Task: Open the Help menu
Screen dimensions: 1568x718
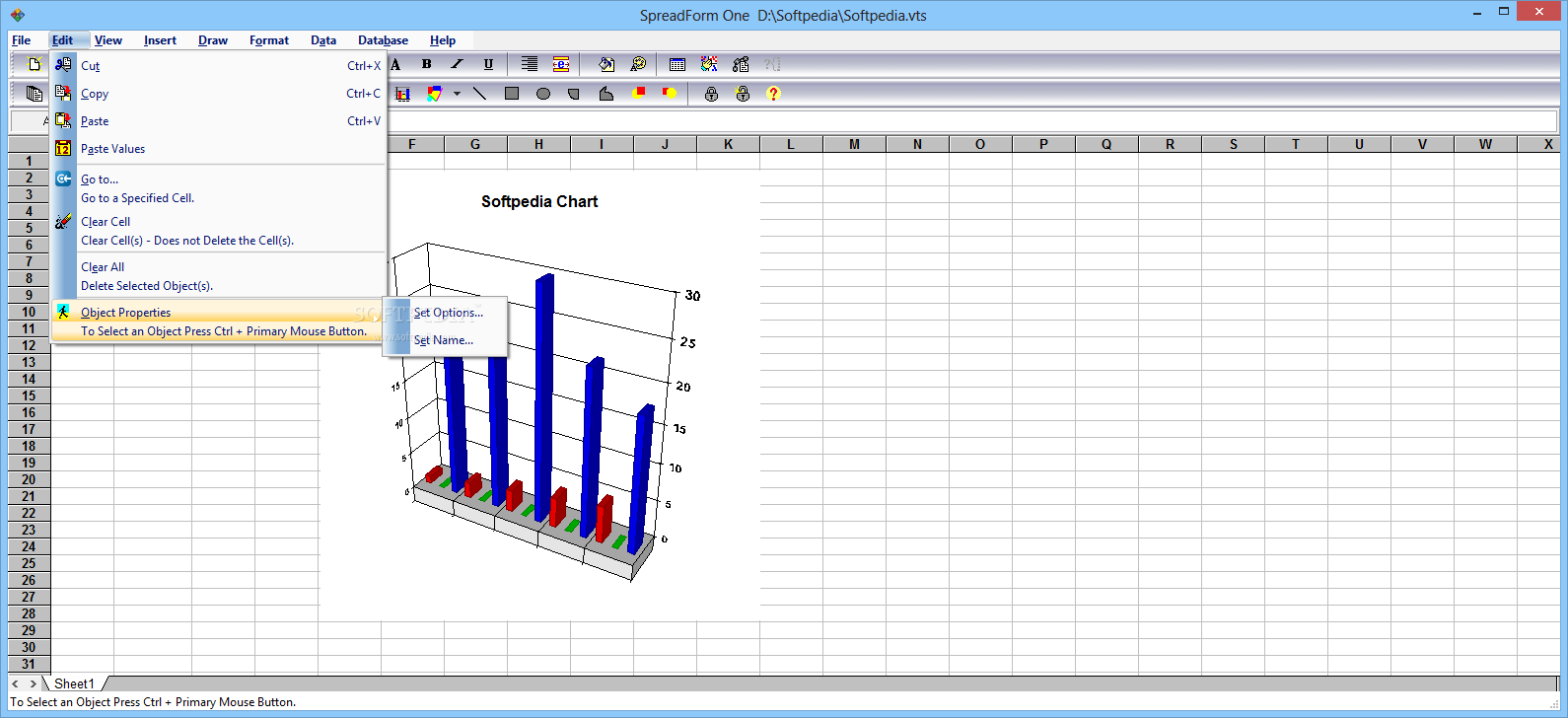Action: 443,40
